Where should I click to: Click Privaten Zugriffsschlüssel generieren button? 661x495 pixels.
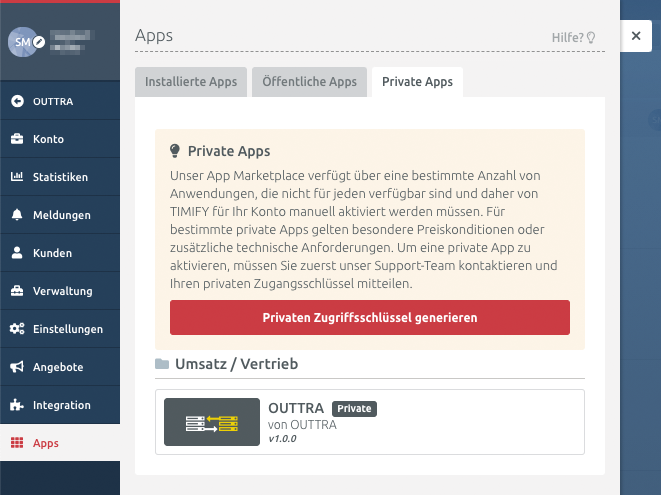tap(370, 317)
